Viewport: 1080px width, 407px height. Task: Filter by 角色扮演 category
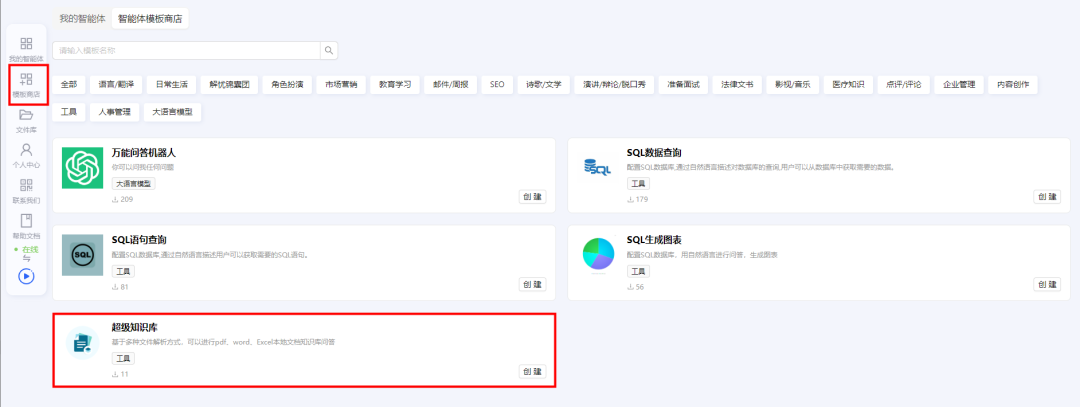click(286, 85)
